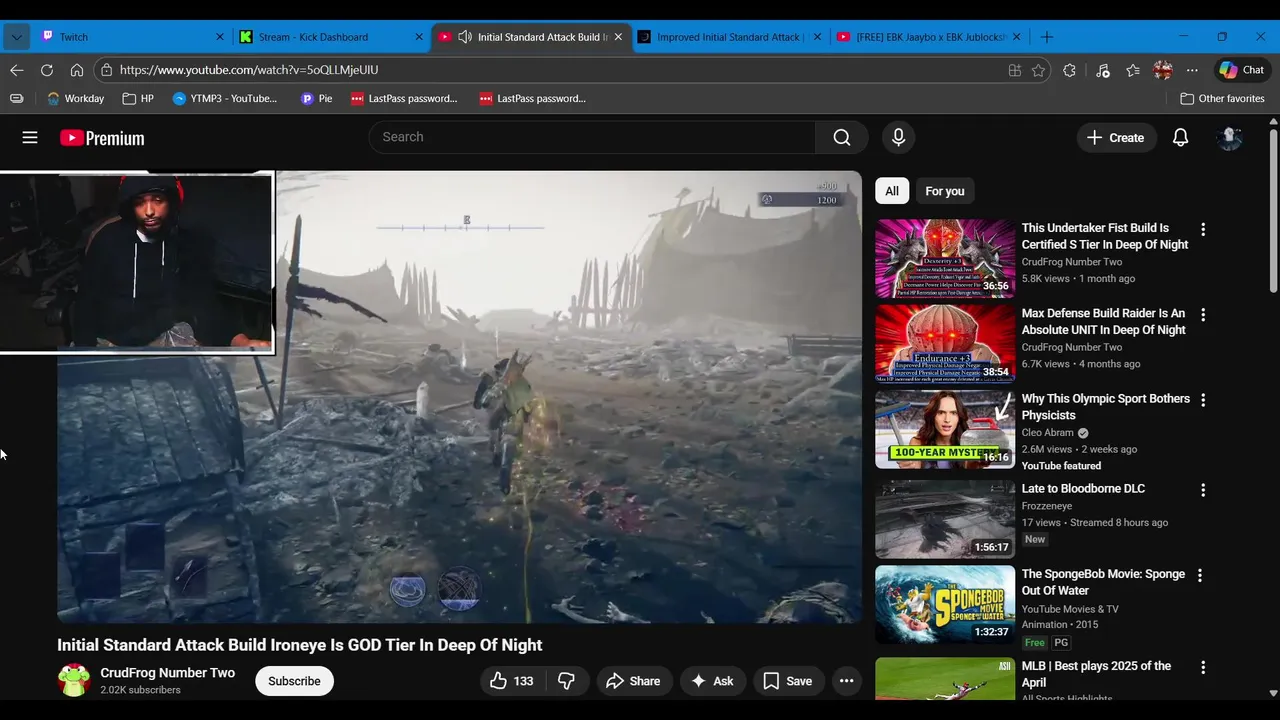1280x720 pixels.
Task: Mute the tab using the speaker icon
Action: (x=465, y=37)
